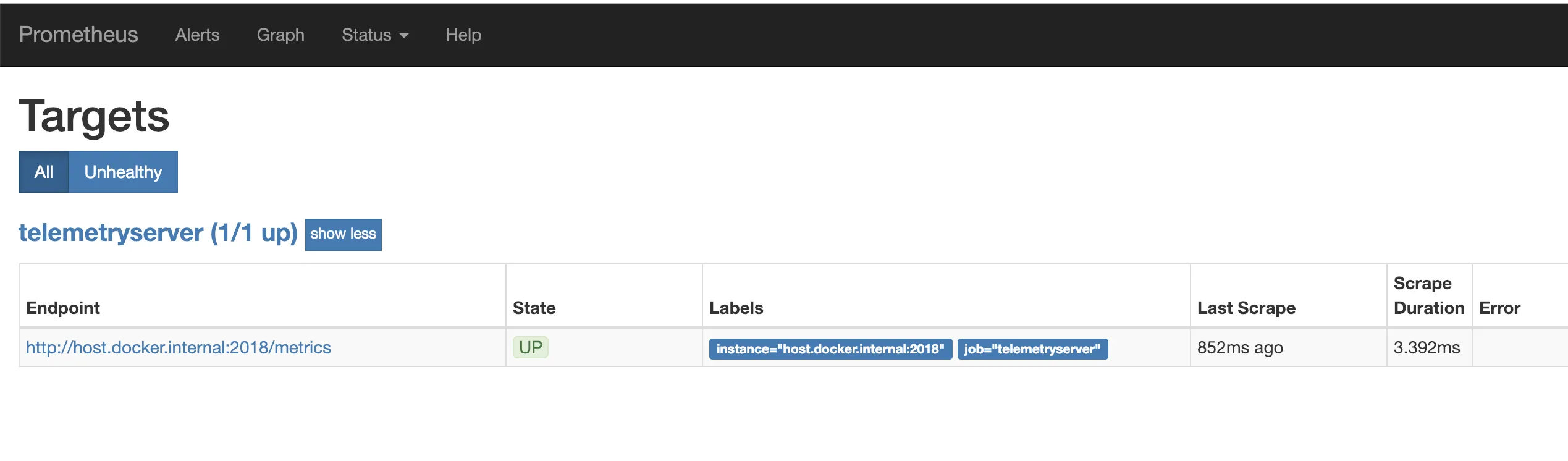
Task: Click the Prometheus brand logo link
Action: (78, 35)
